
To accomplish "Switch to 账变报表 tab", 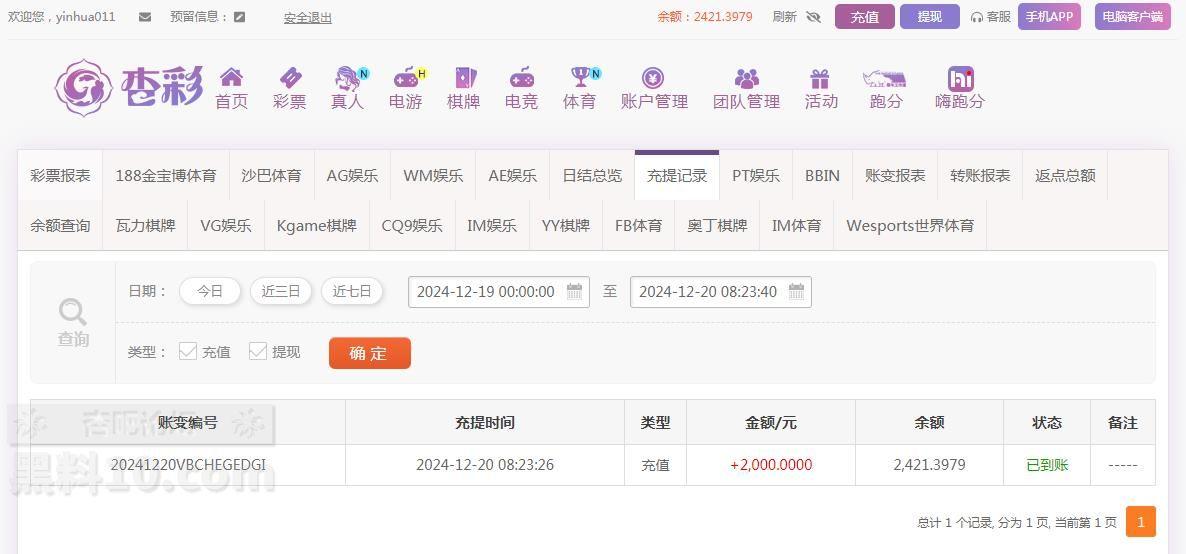I will [895, 176].
